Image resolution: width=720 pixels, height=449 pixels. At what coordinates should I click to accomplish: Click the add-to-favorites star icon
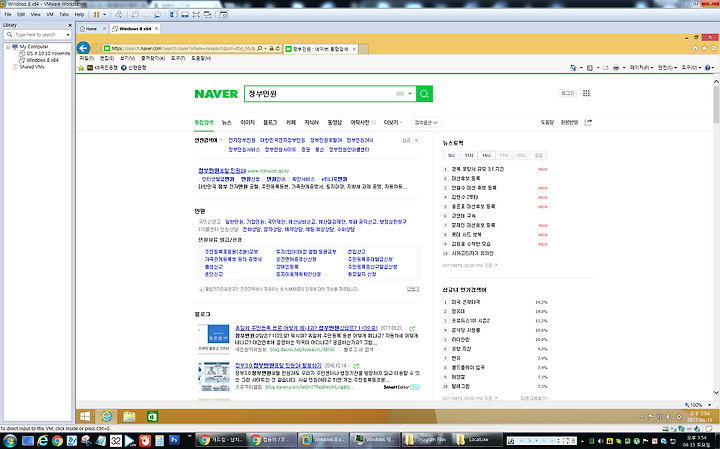81,68
